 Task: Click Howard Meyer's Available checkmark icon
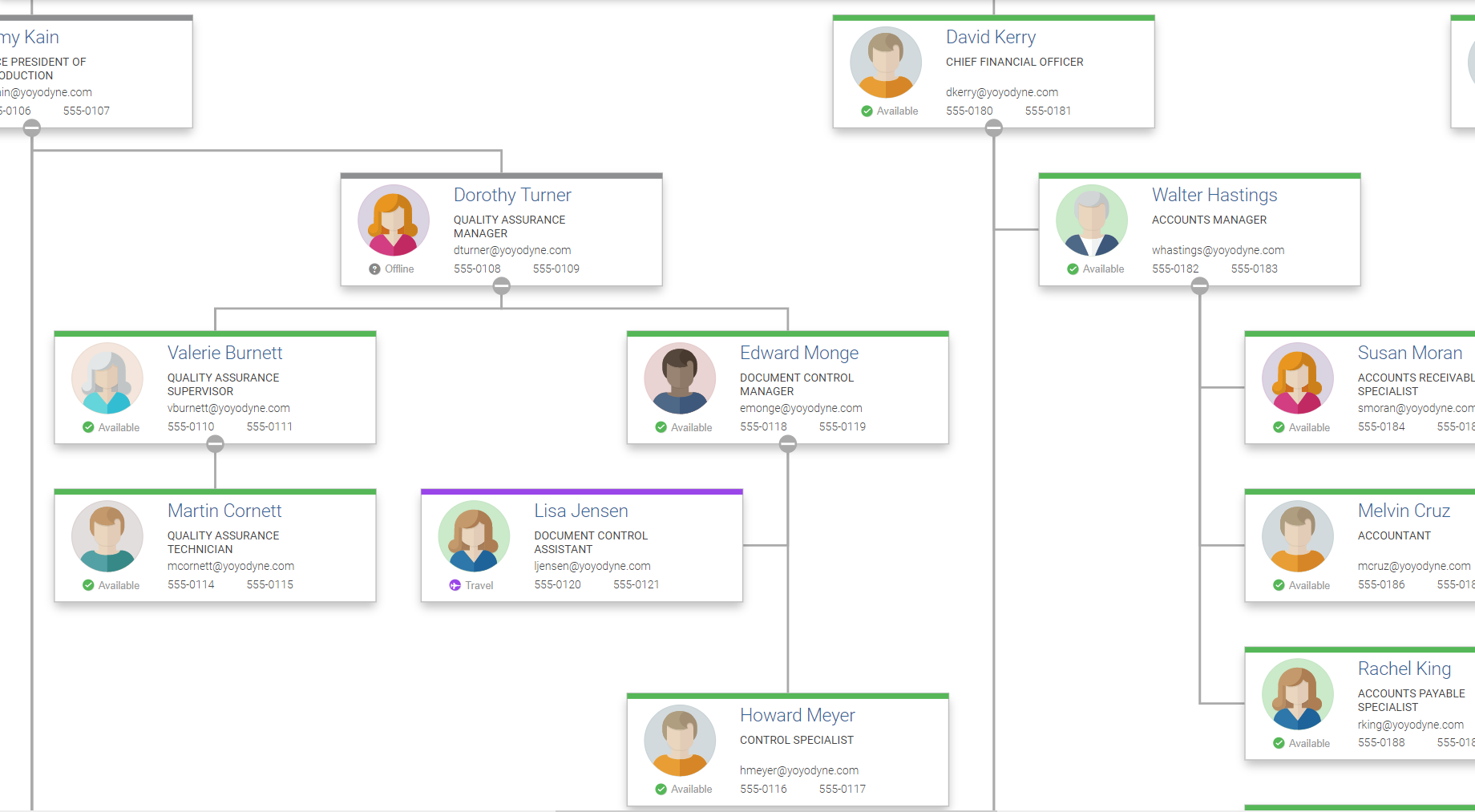tap(661, 790)
